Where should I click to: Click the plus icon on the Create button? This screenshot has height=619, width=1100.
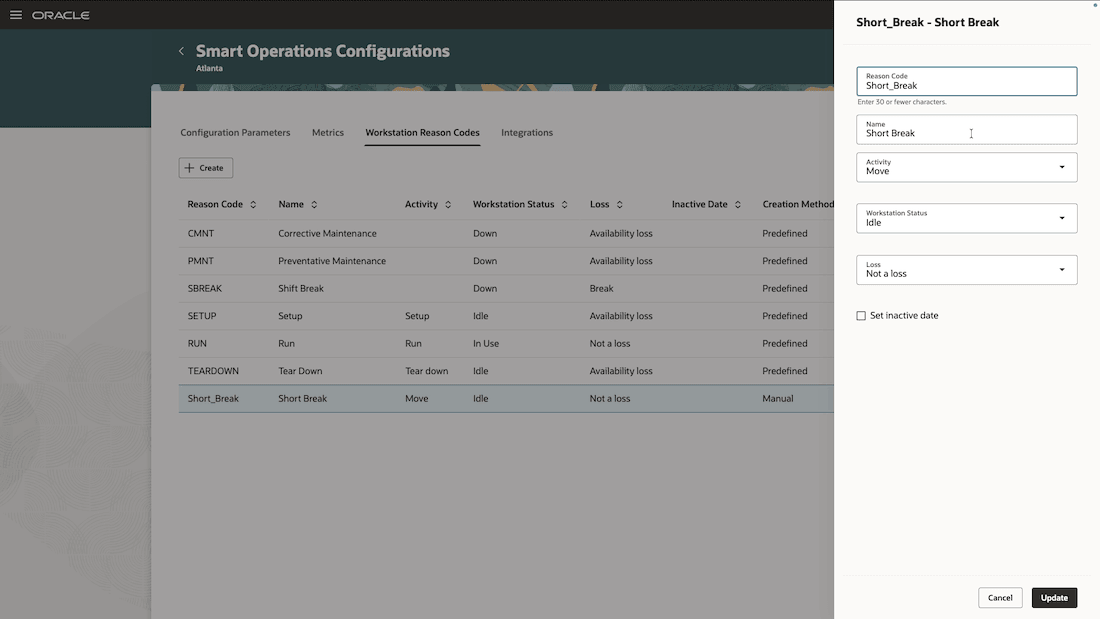tap(190, 167)
